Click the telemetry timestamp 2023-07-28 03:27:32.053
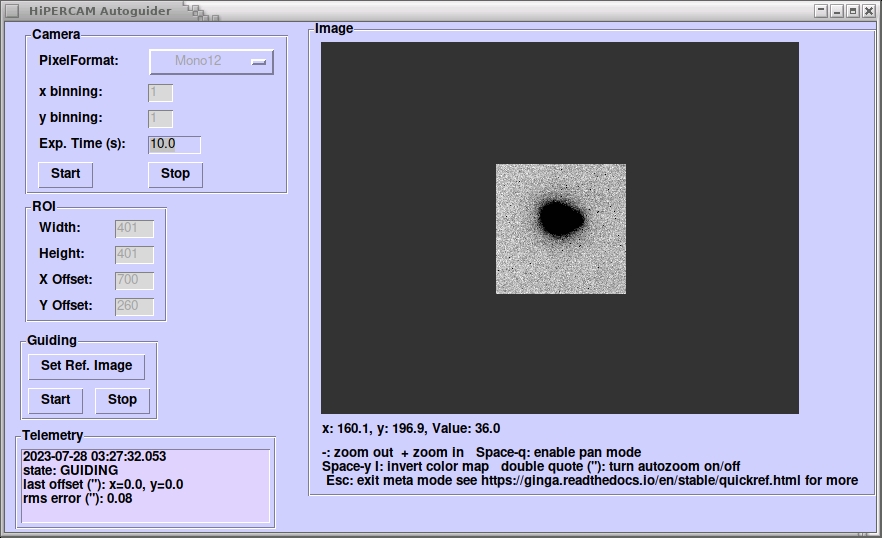 94,456
